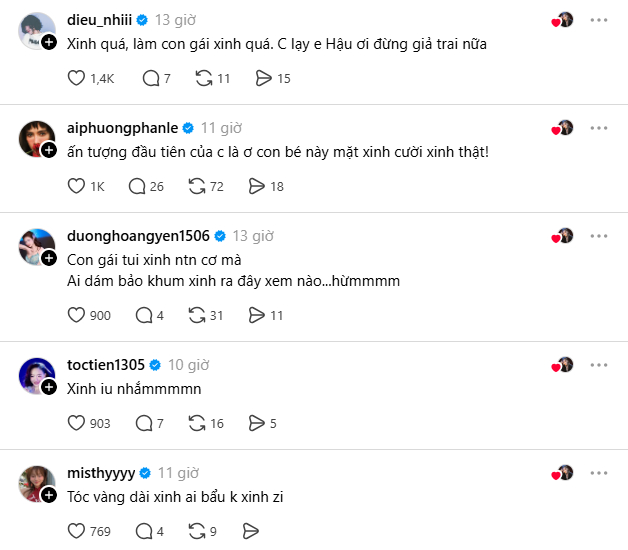The height and width of the screenshot is (550, 628).
Task: Open more options menu for dieu_nhiii's comment
Action: coord(599,20)
